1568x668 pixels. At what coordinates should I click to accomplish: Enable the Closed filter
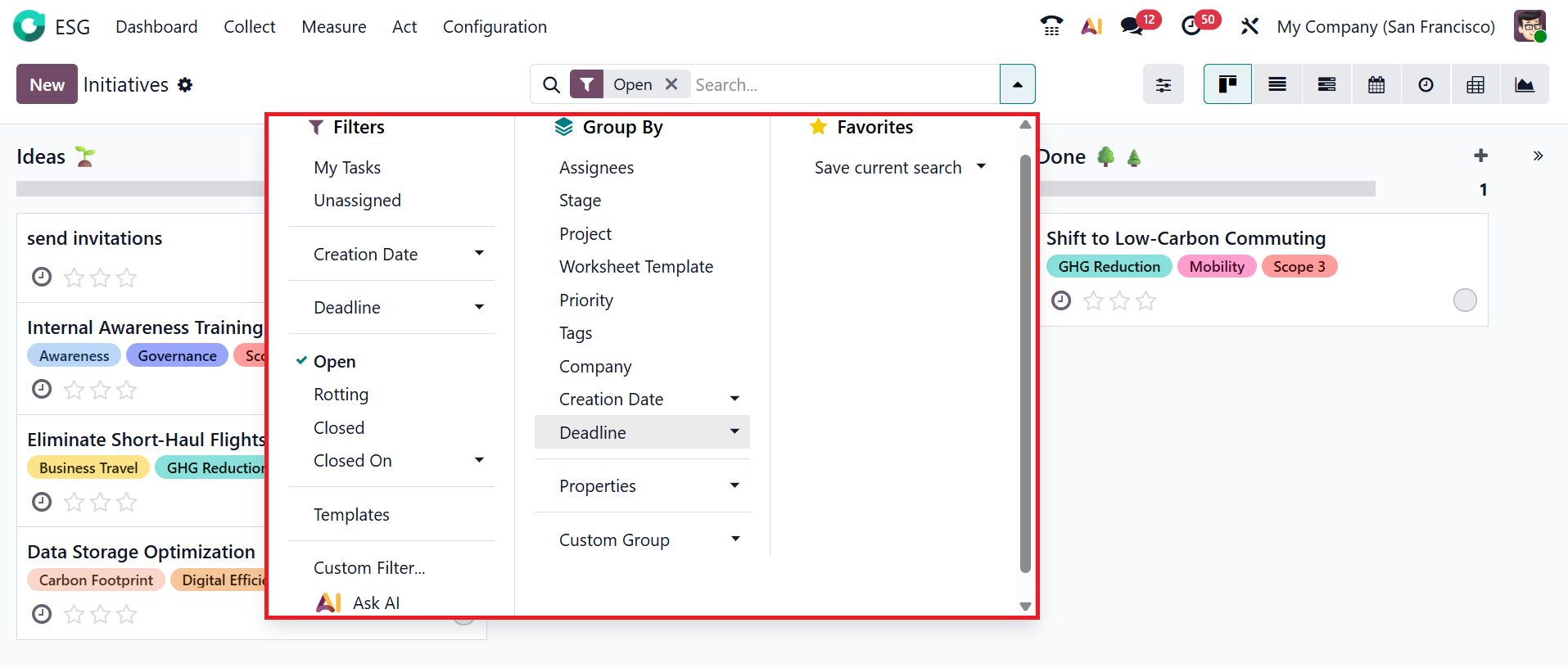tap(339, 428)
